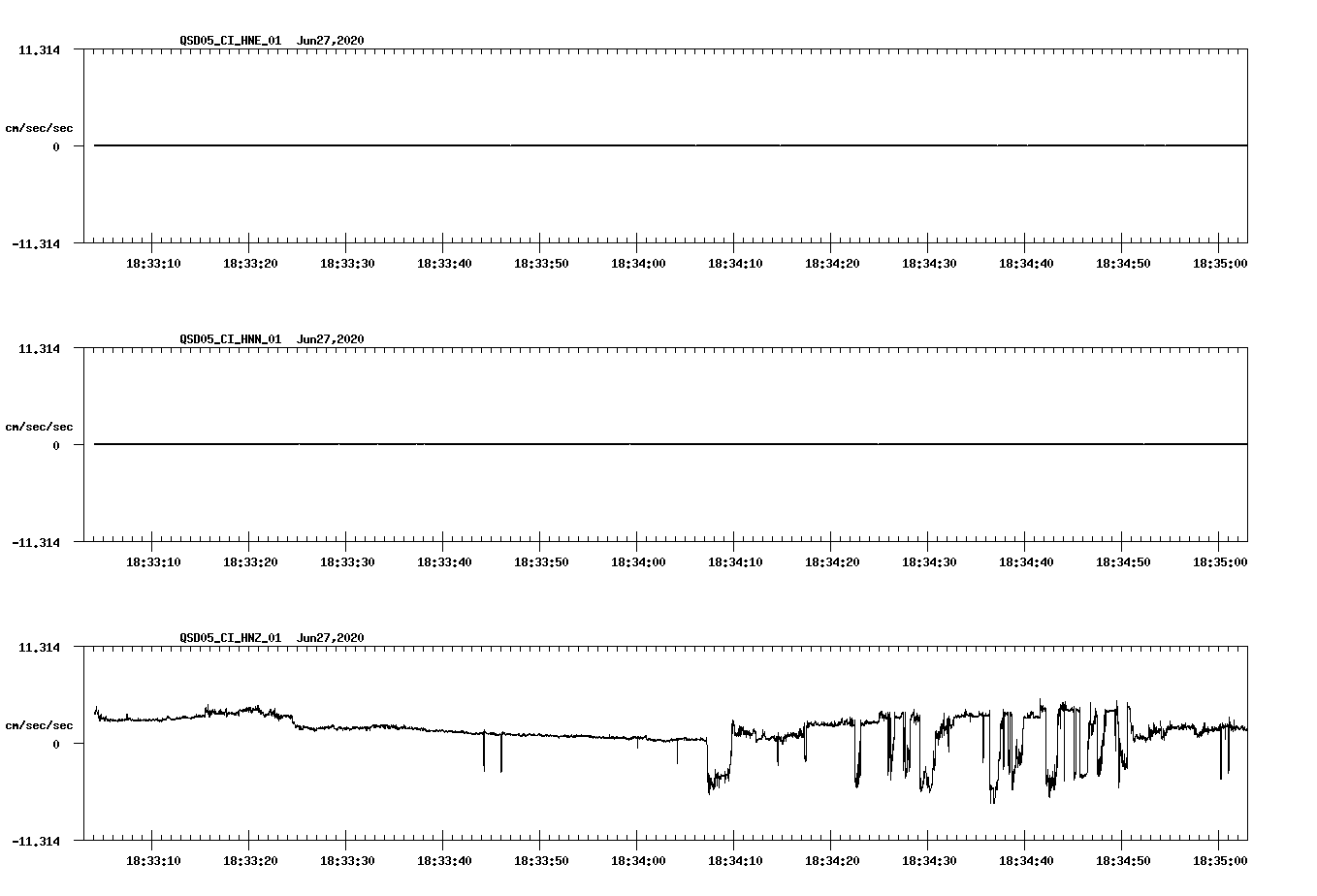Click the zero axis label on HNE plot

pos(56,147)
